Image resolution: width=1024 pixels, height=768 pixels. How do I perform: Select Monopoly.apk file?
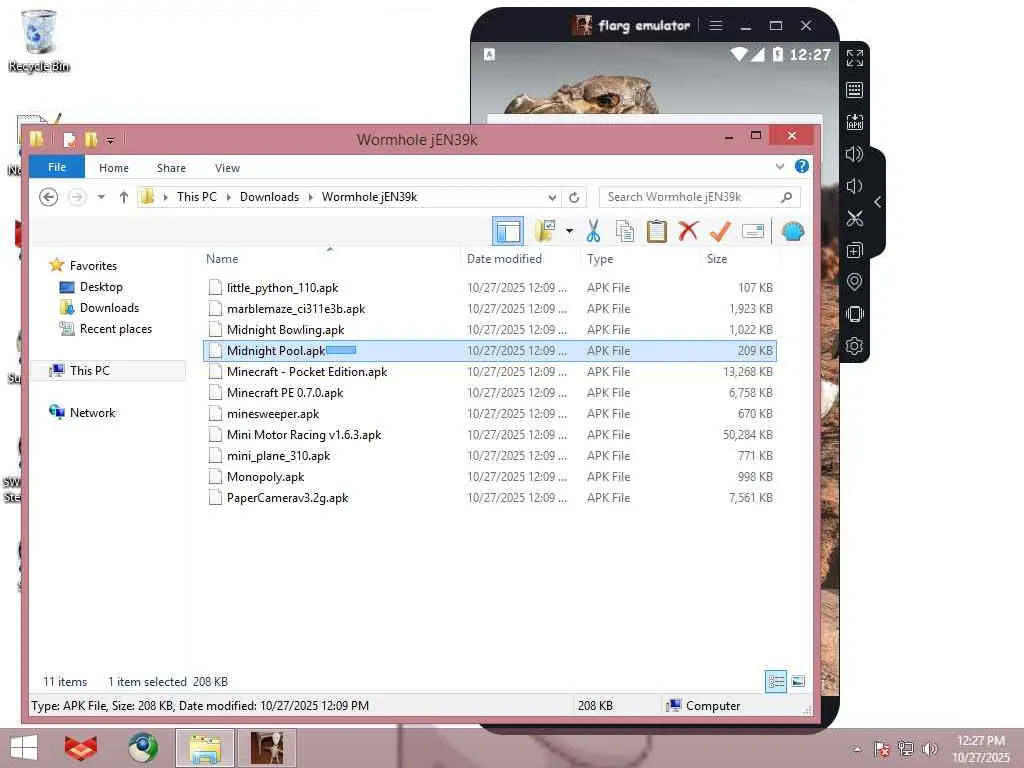click(490, 477)
